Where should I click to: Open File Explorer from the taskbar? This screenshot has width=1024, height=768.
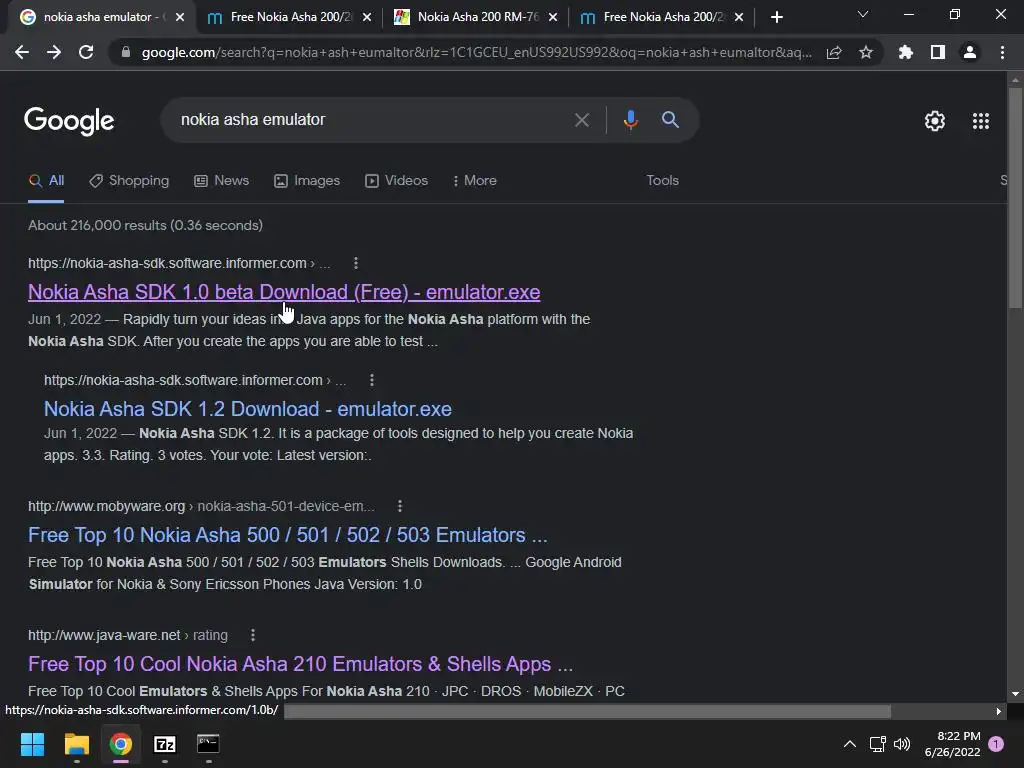tap(76, 744)
